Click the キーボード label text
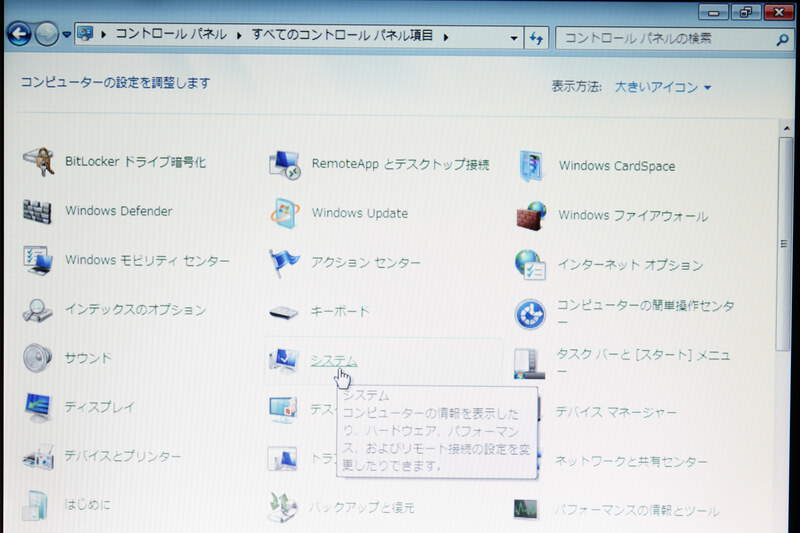Image resolution: width=800 pixels, height=533 pixels. (x=340, y=311)
